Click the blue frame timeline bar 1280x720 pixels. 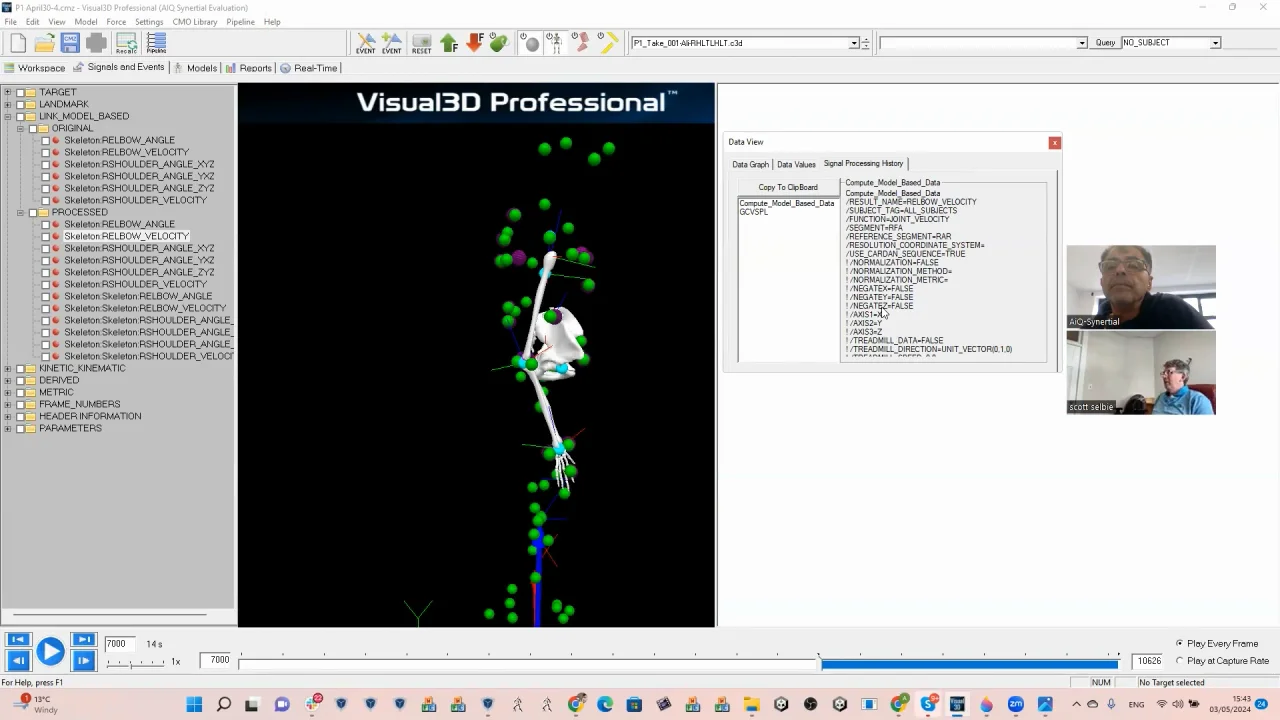pos(968,663)
